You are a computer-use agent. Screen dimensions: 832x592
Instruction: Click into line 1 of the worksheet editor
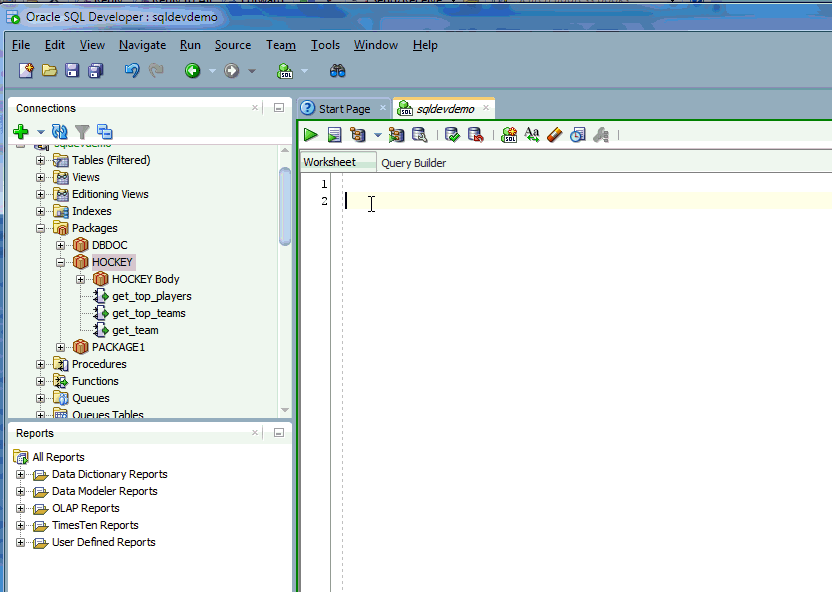[x=588, y=184]
